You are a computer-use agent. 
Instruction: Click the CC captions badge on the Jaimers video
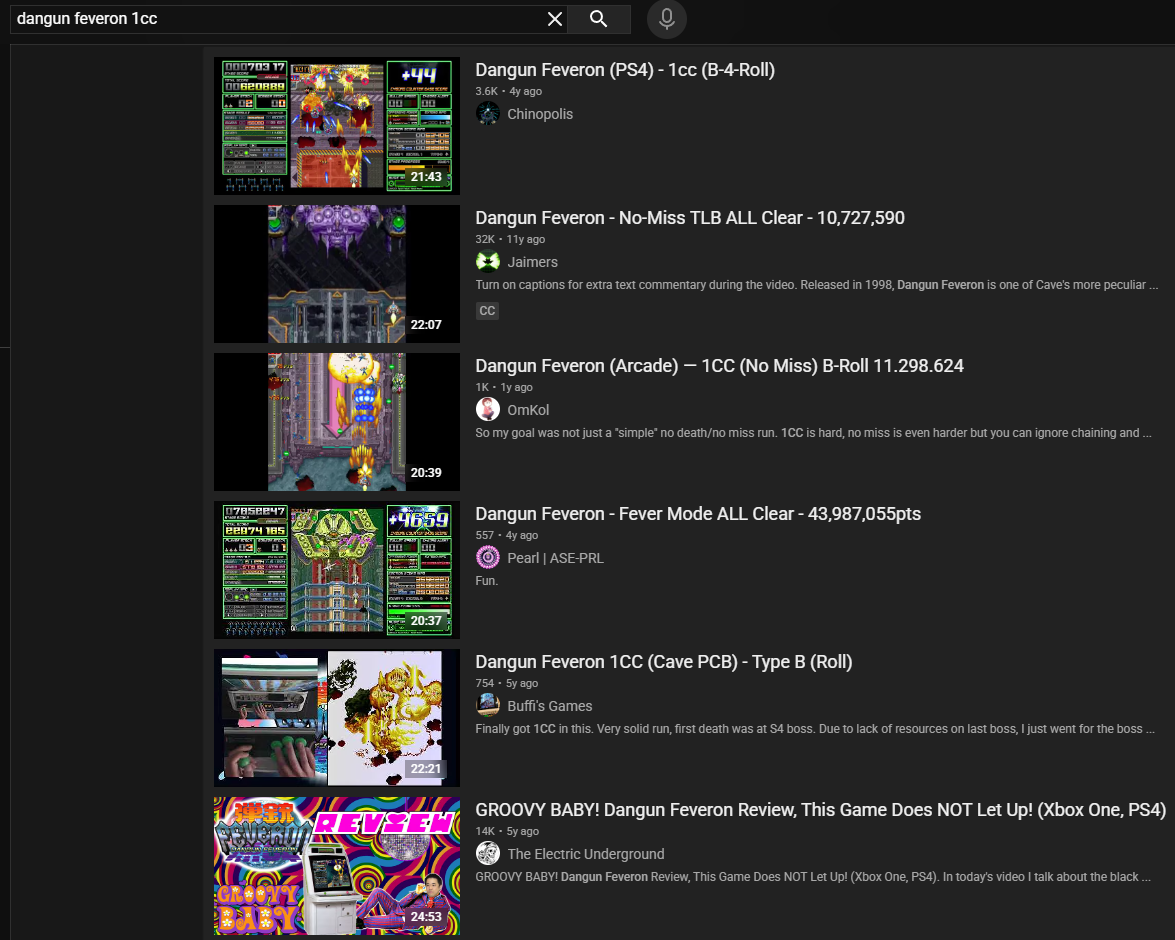(487, 310)
